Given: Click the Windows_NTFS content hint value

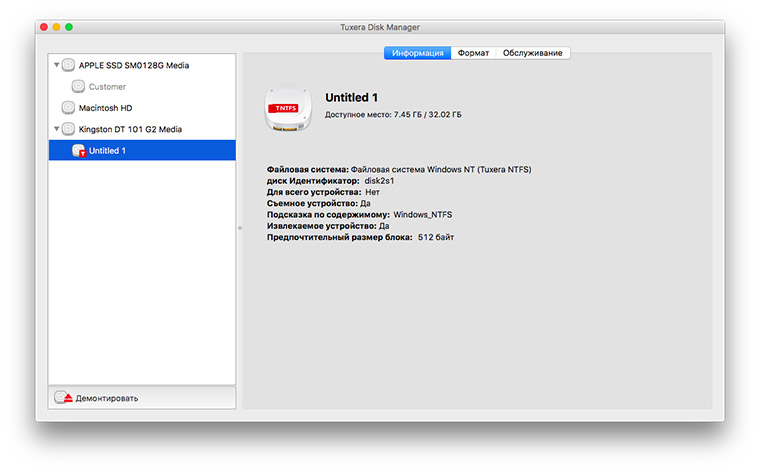Looking at the screenshot, I should [x=423, y=215].
